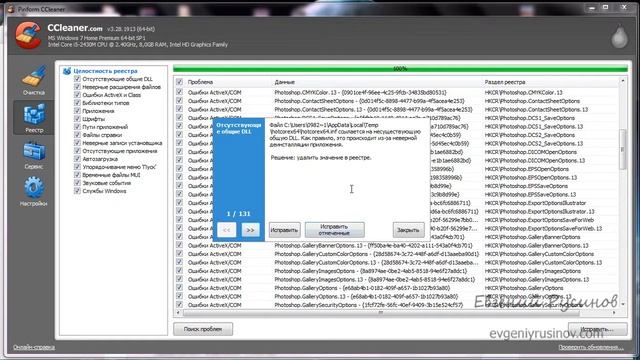Click scroll-up arrow of results list
640x360 pixels.
pyautogui.click(x=623, y=81)
